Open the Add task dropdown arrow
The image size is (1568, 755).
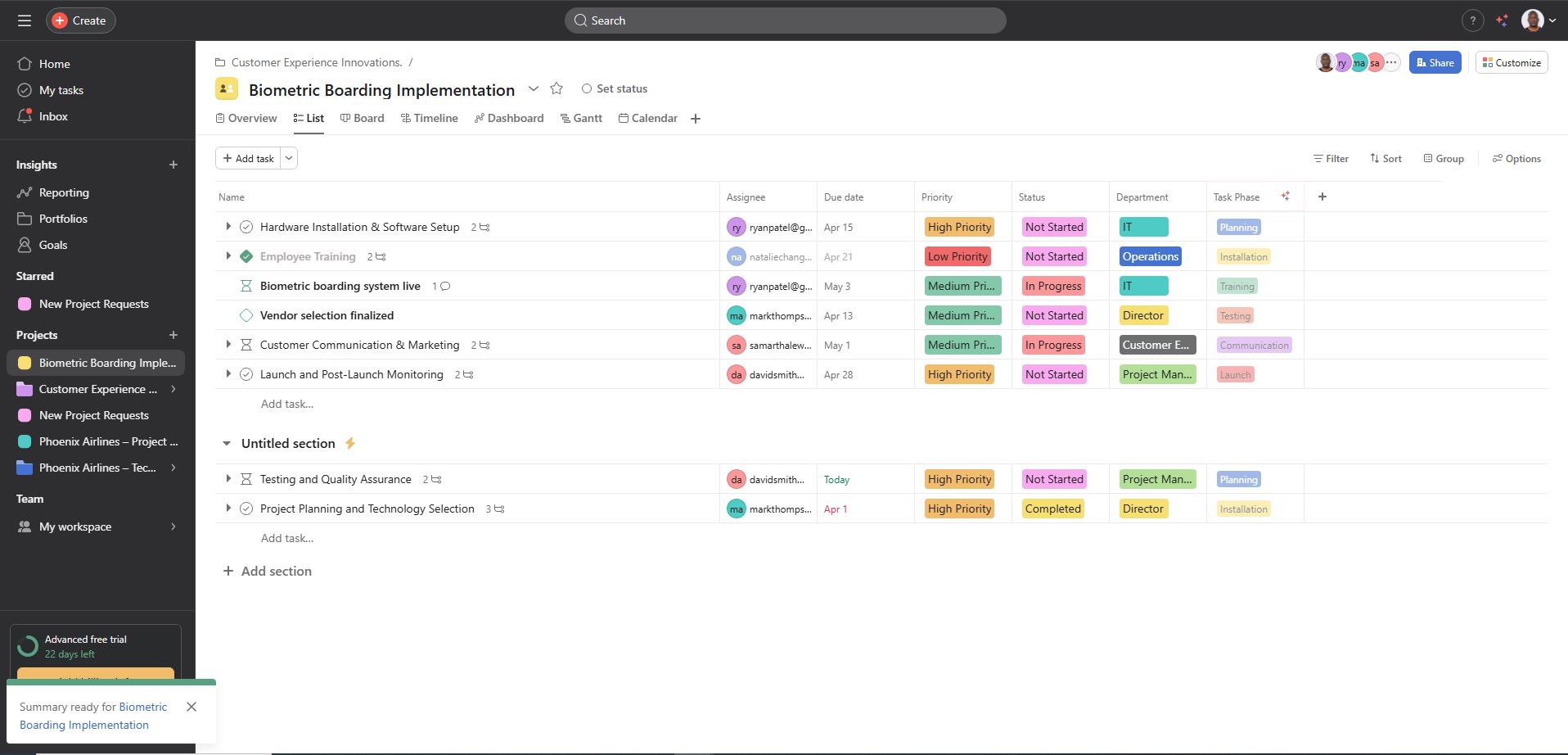289,158
